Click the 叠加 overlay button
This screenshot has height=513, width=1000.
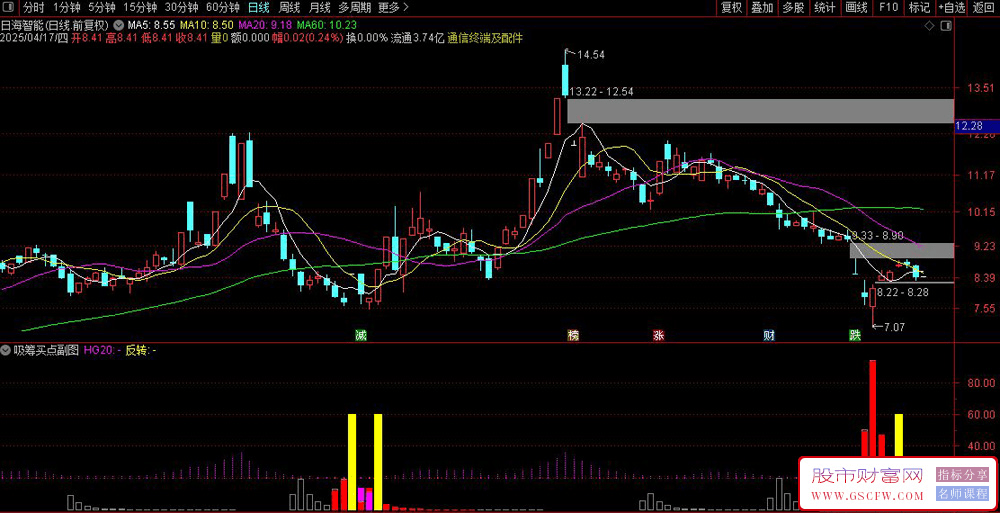click(762, 8)
